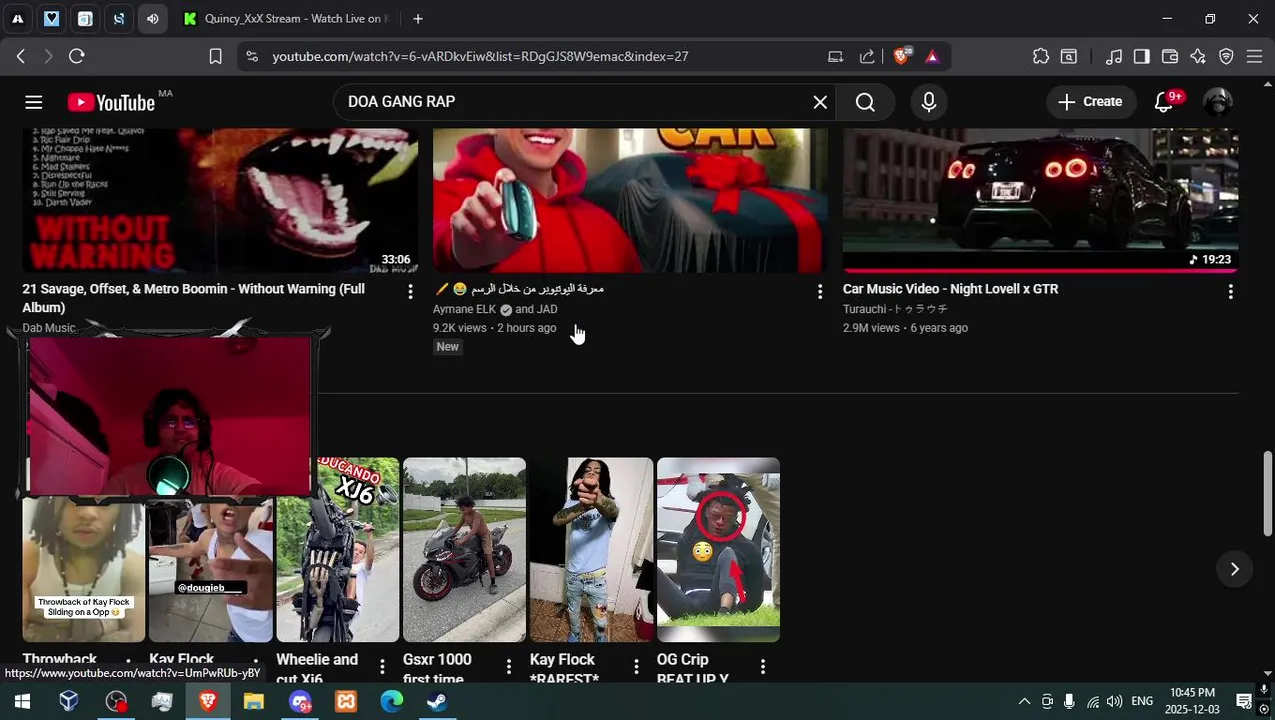Open options for Wheelie and cut Xj6 short
This screenshot has width=1275, height=720.
coord(382,666)
